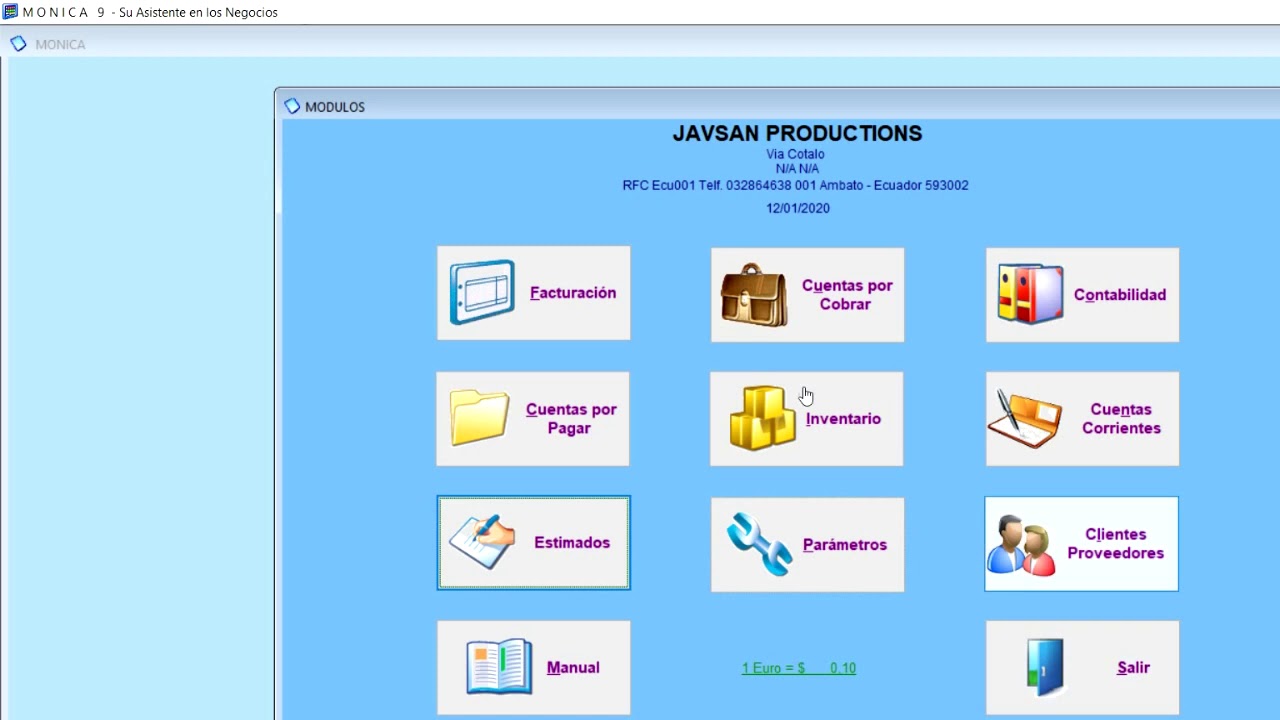Image resolution: width=1280 pixels, height=720 pixels.
Task: Click the MONICA 9 app icon in the title bar
Action: tap(10, 12)
